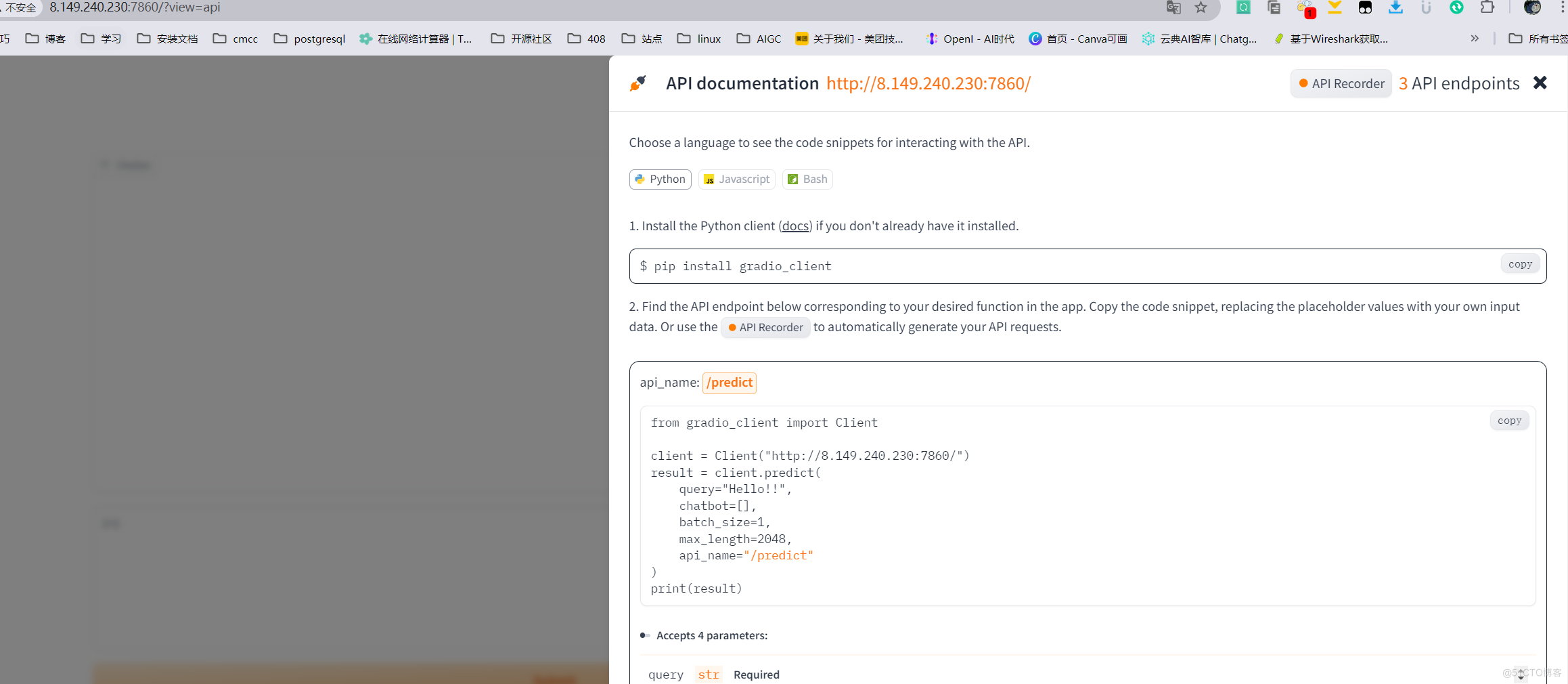1568x684 pixels.
Task: Open the OpenI - AI时代 bookmark
Action: (970, 39)
